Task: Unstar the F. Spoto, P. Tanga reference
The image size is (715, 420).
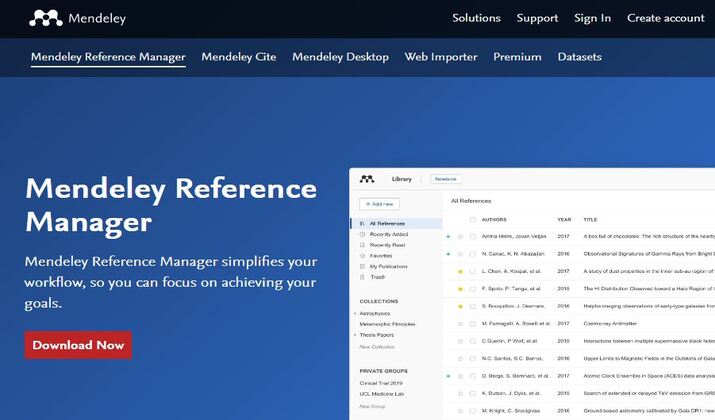Action: (x=460, y=289)
